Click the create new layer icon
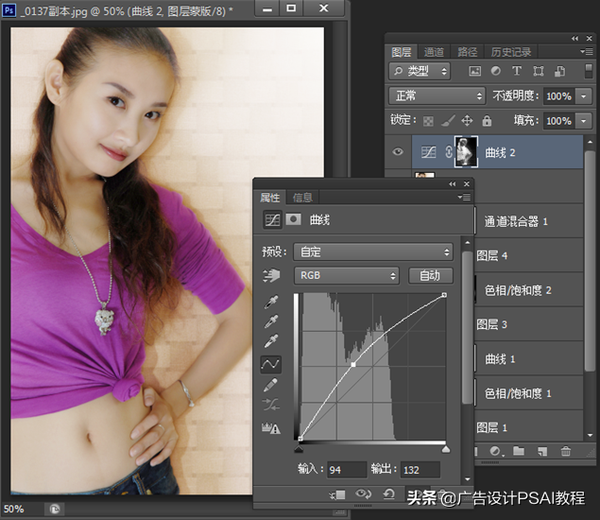Viewport: 600px width, 520px height. 541,452
